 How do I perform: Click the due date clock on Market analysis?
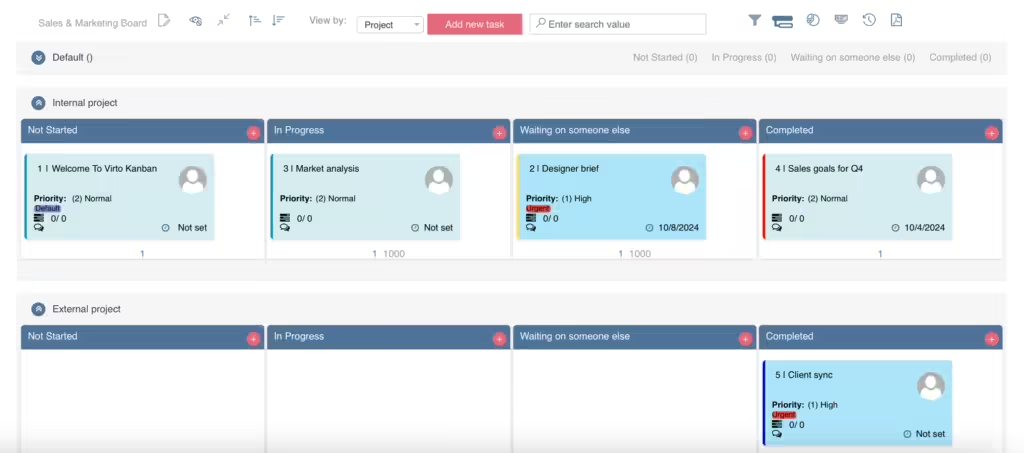point(415,228)
